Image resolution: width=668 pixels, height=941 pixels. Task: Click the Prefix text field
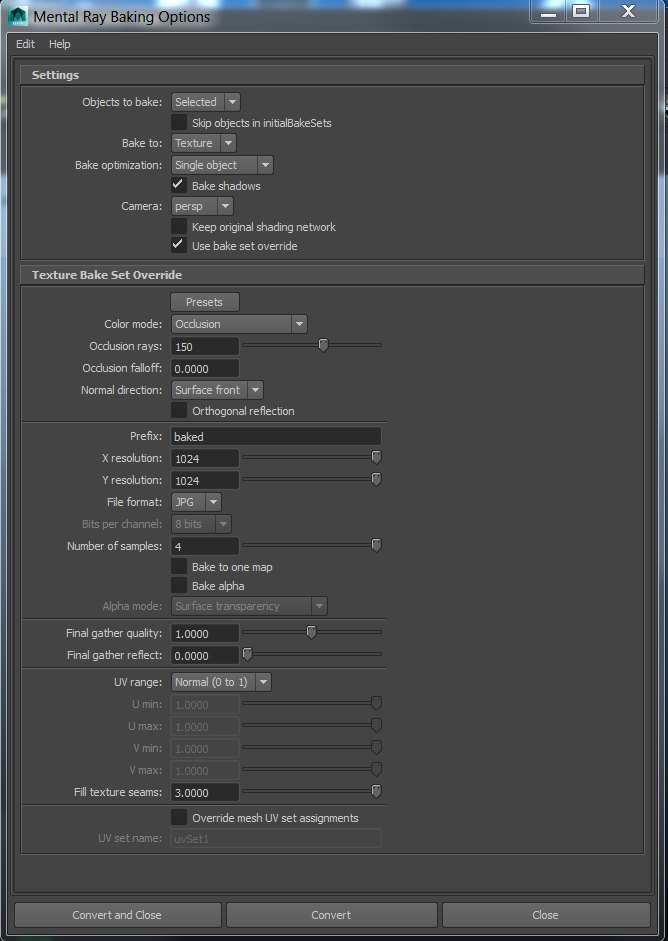(276, 436)
